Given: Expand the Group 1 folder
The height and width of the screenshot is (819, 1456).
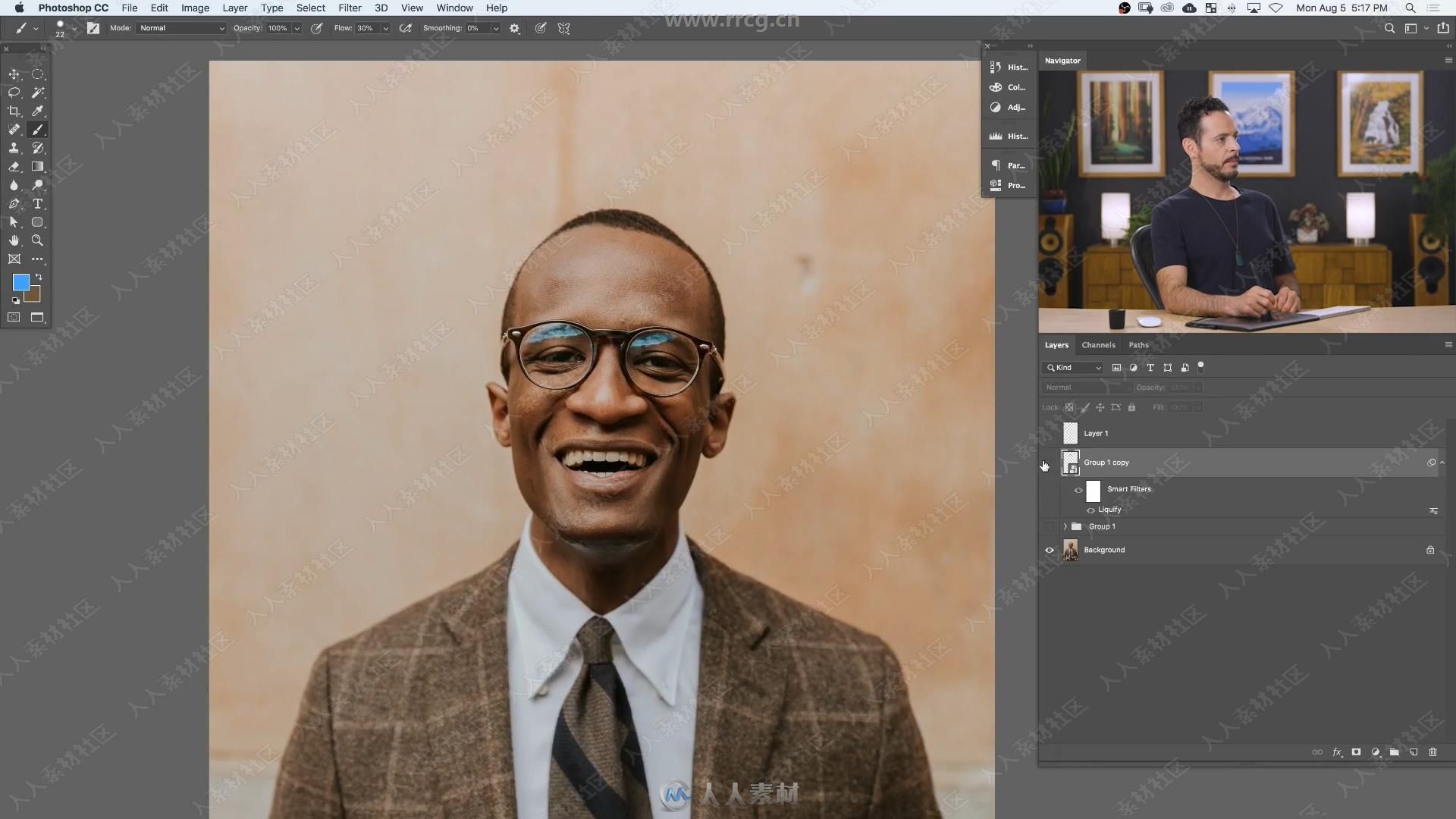Looking at the screenshot, I should (x=1065, y=526).
